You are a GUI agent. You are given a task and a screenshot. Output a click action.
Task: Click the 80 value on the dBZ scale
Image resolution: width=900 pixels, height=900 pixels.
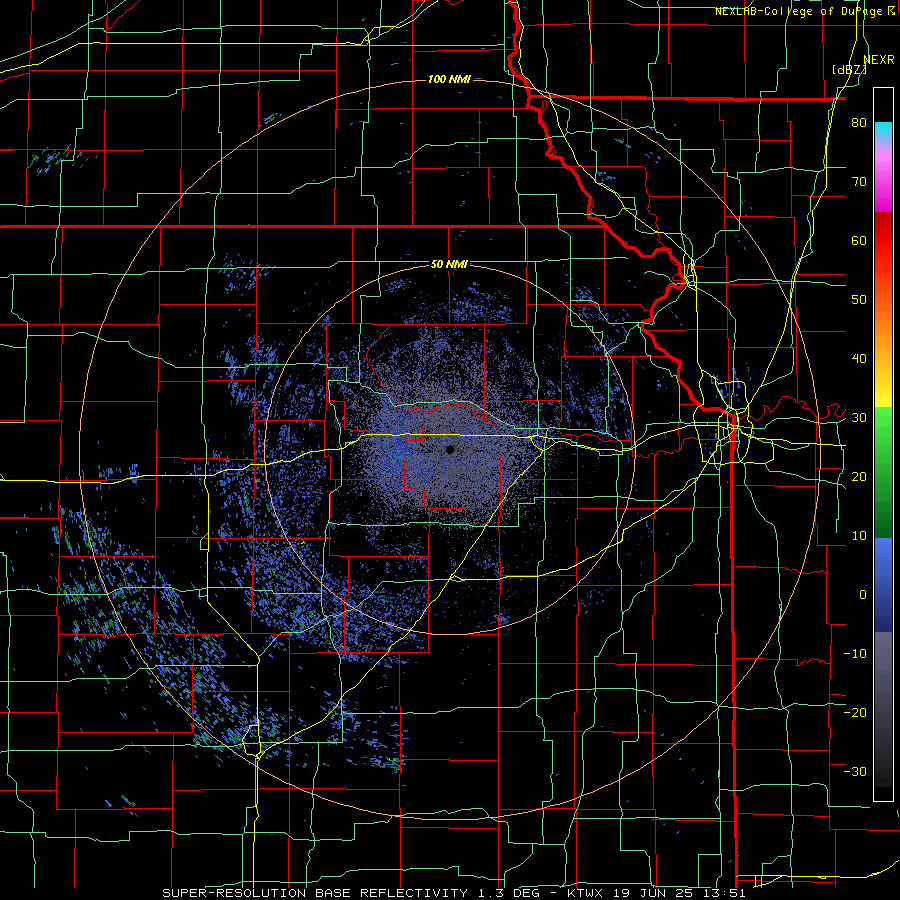click(859, 122)
